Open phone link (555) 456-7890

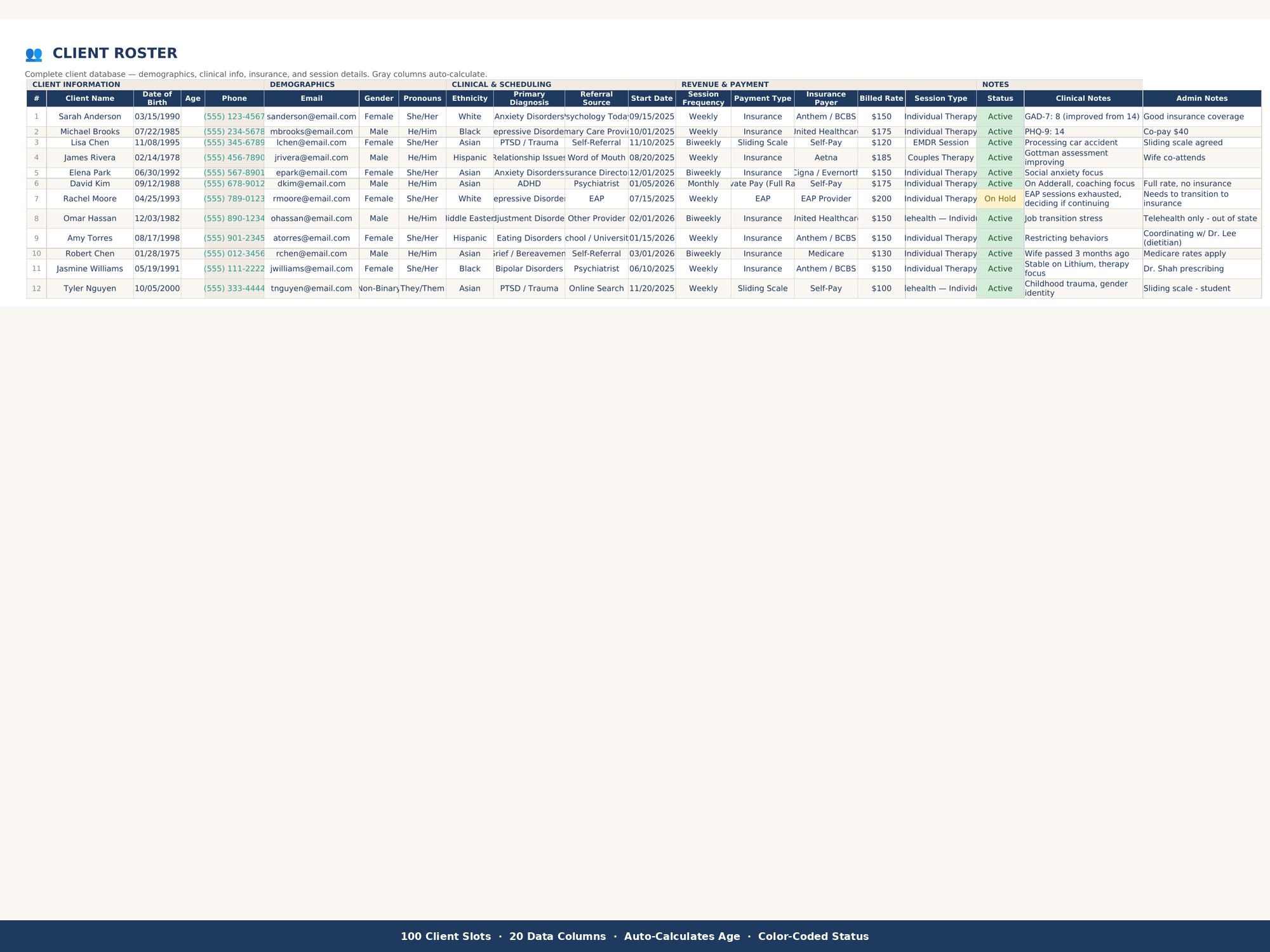point(234,158)
